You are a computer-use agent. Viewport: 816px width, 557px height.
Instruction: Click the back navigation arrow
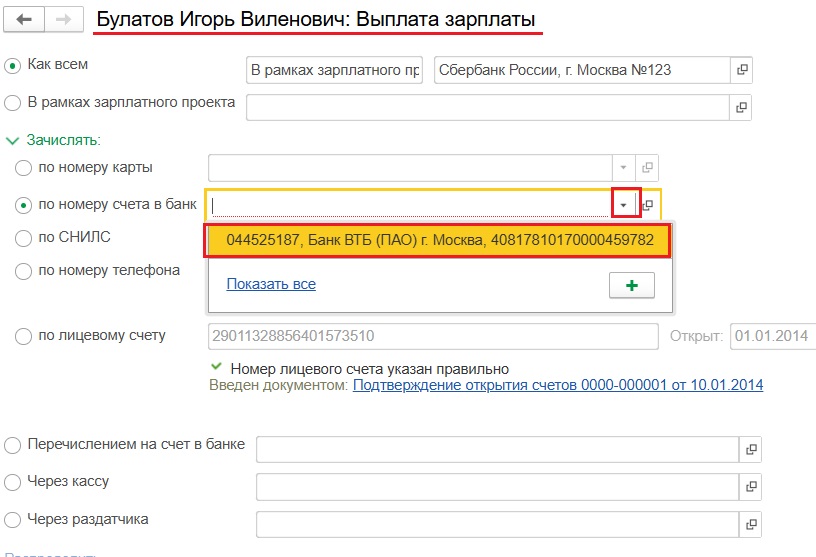tap(25, 20)
